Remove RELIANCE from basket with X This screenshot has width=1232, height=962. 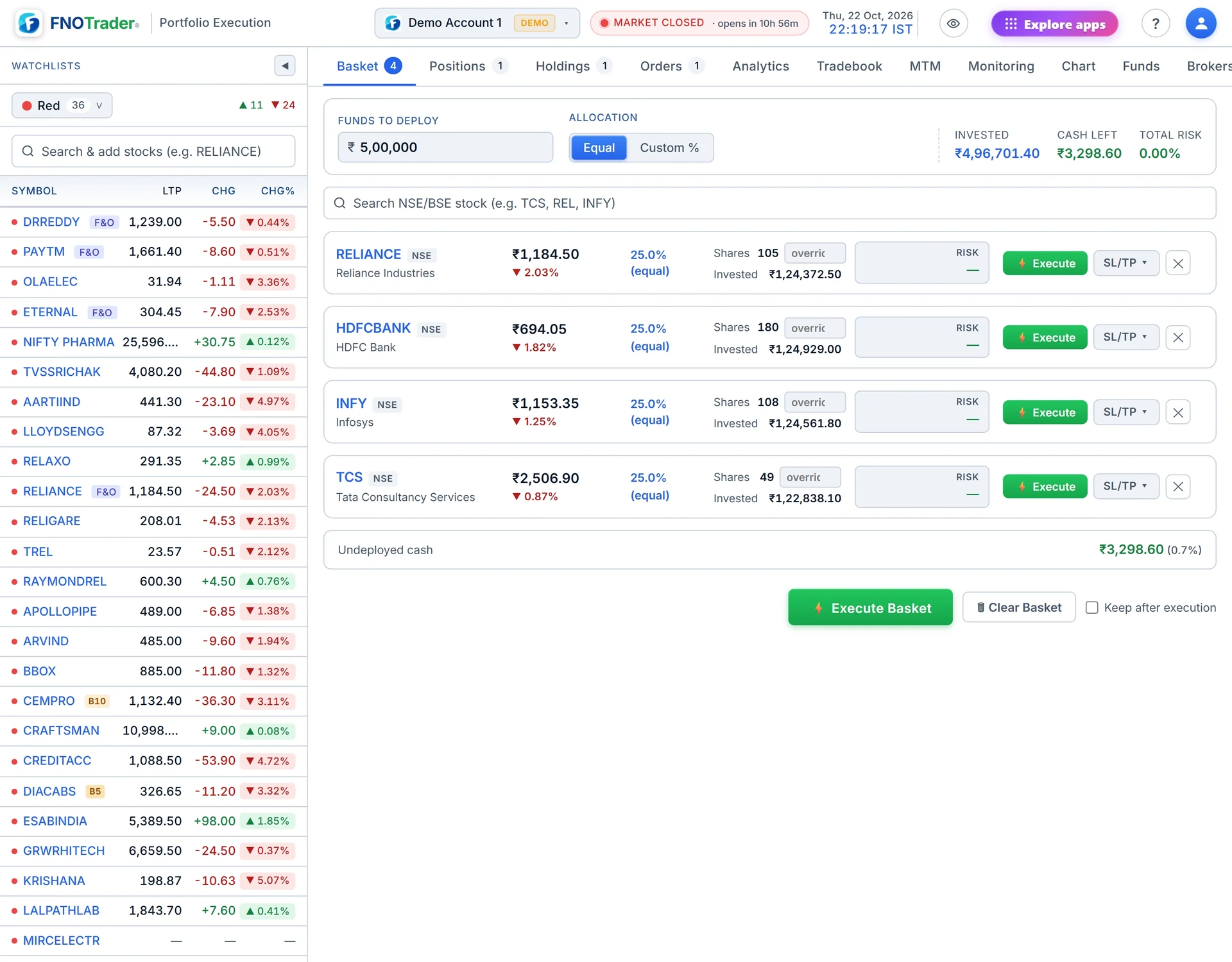[x=1178, y=263]
